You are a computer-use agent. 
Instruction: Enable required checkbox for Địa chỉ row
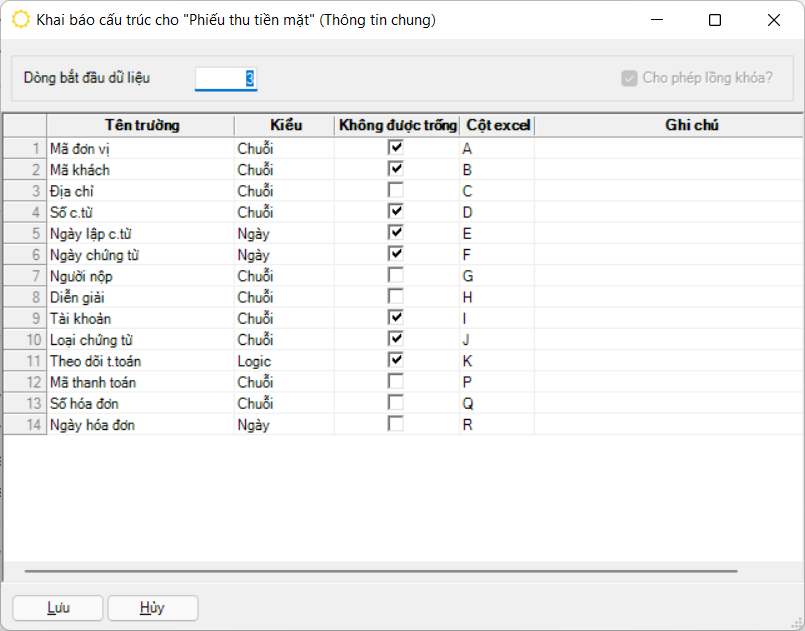point(397,190)
